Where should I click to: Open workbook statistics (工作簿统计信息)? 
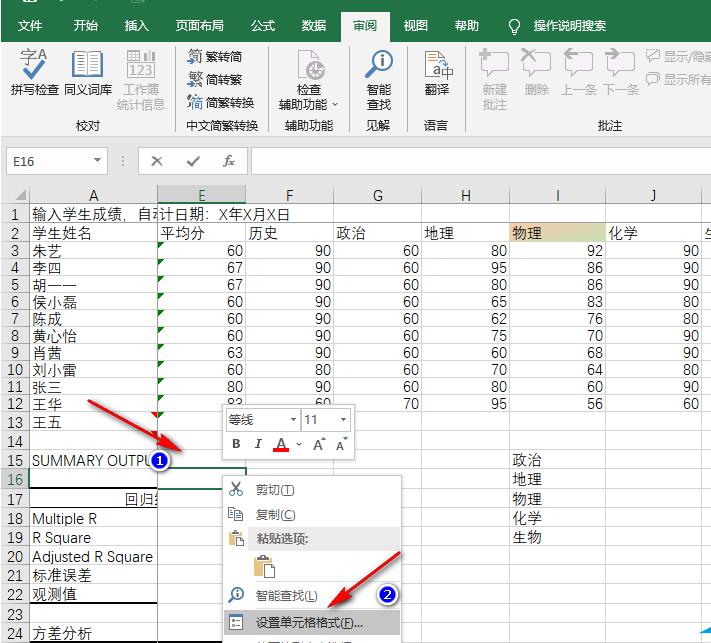141,80
